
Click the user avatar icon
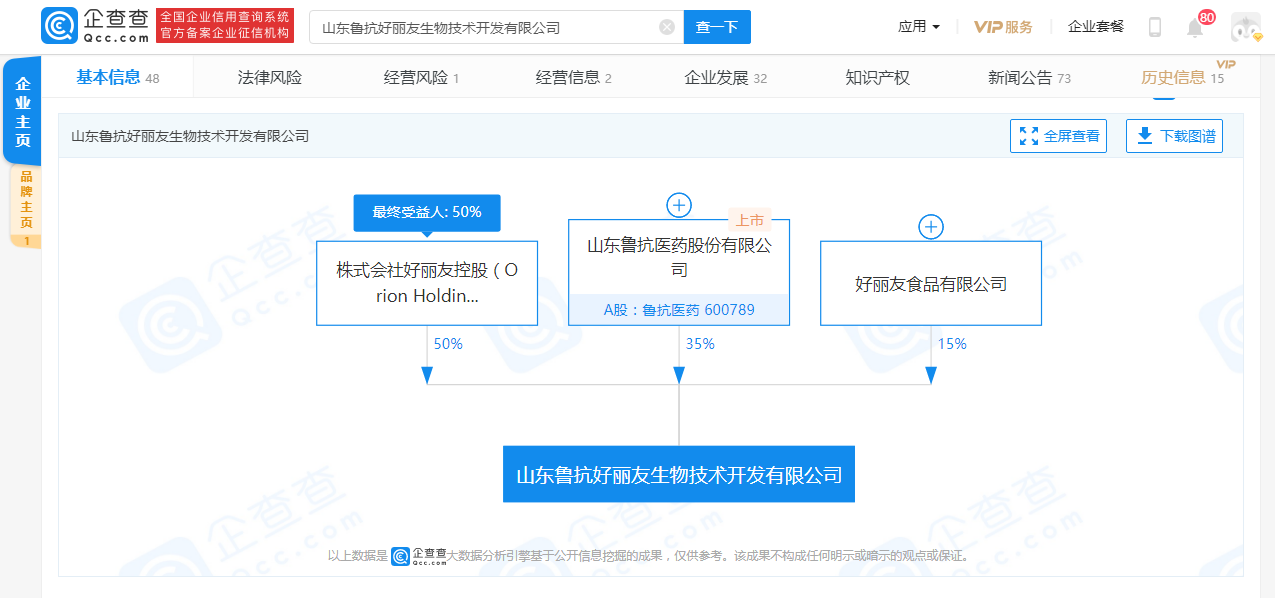[1245, 28]
